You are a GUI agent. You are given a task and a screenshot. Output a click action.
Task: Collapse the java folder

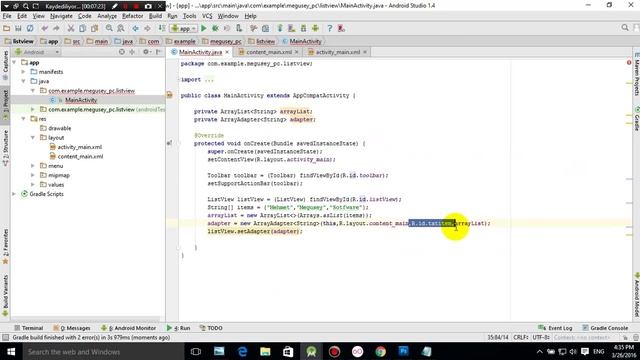tap(24, 81)
